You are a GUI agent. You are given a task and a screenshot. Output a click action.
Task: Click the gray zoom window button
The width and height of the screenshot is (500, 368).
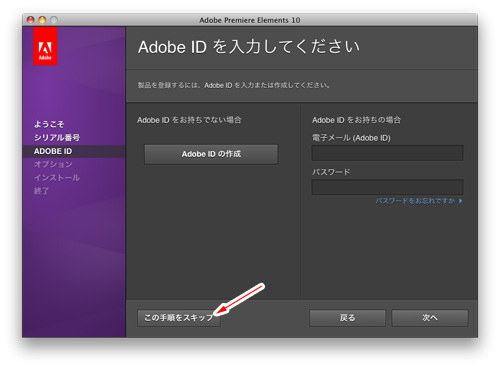(x=54, y=20)
